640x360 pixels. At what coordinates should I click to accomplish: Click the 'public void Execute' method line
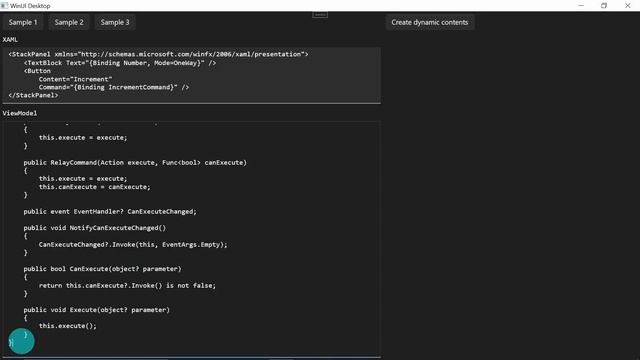[96, 310]
